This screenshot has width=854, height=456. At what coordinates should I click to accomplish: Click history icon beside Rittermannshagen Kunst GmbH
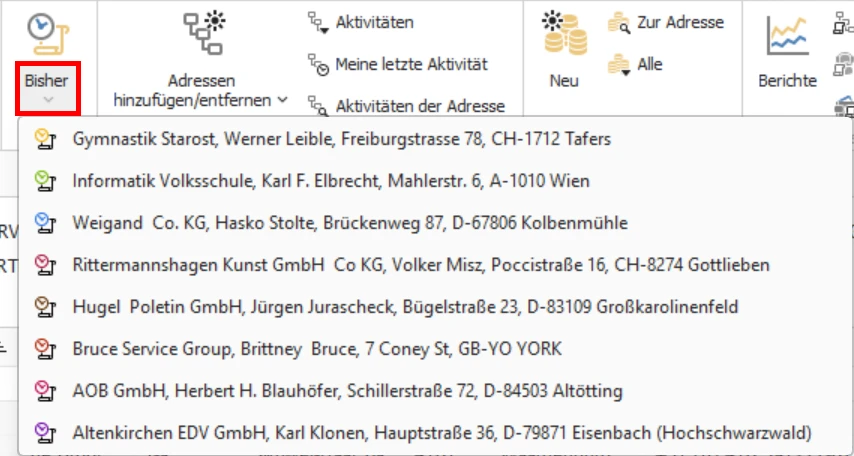(45, 265)
